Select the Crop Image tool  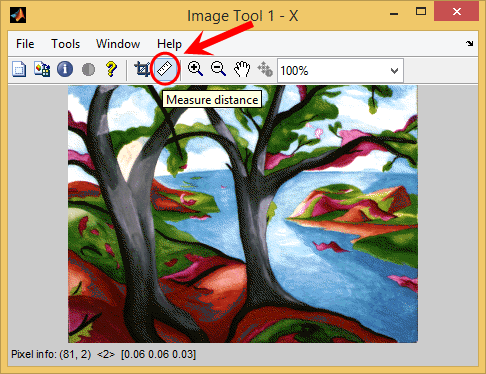tap(142, 69)
